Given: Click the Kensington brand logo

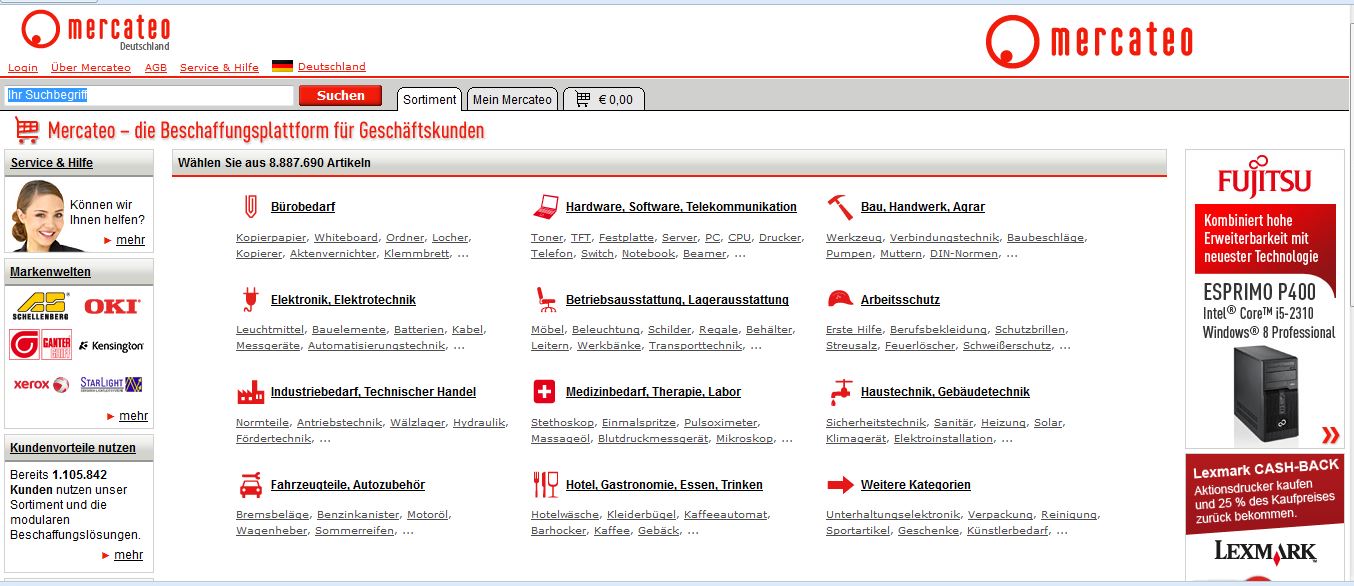Looking at the screenshot, I should (111, 346).
